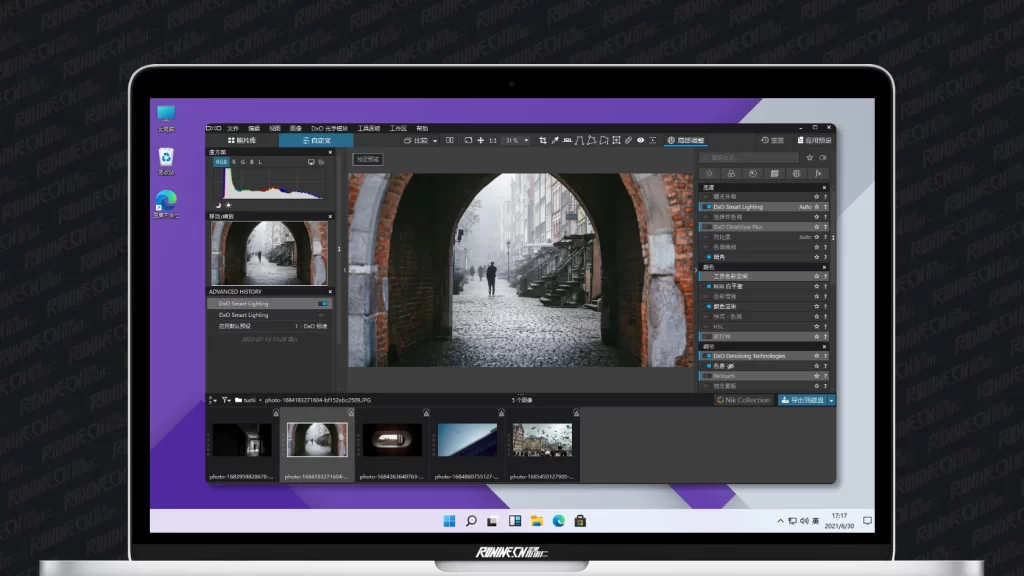Click the eye preview icon in toolbar

point(641,141)
